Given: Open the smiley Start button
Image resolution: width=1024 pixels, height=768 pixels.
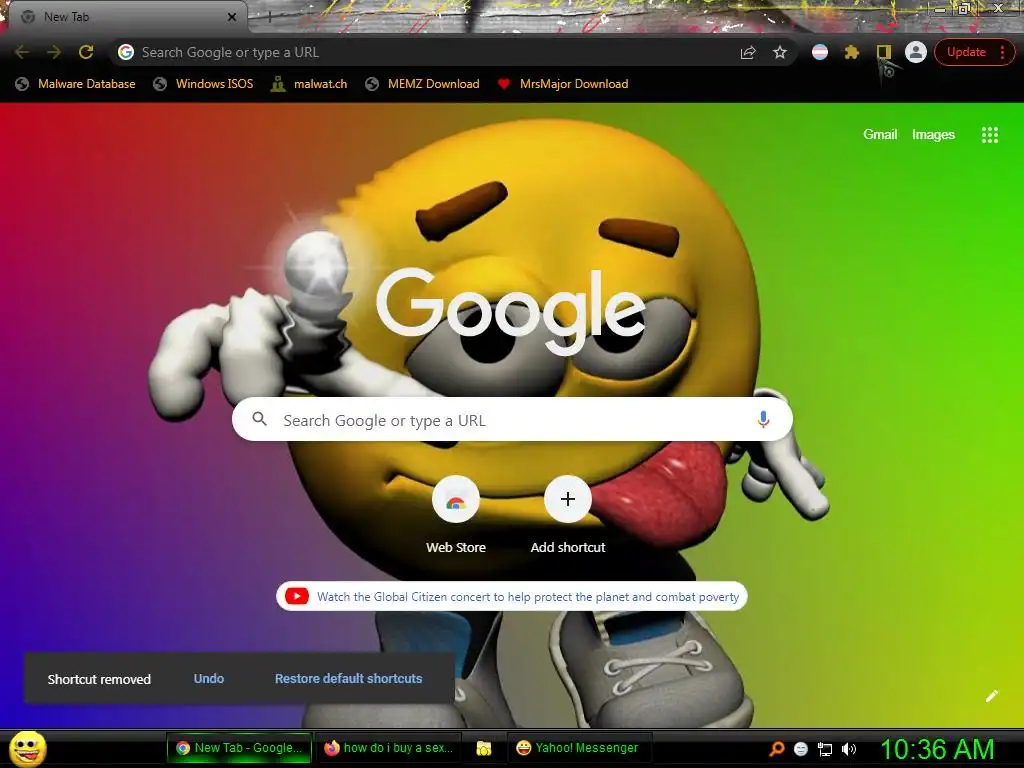Looking at the screenshot, I should click(x=28, y=748).
